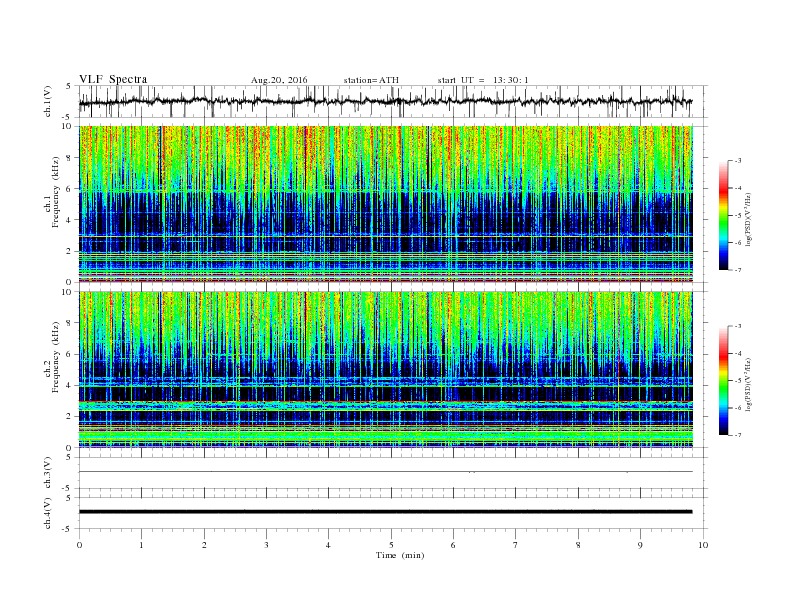This screenshot has width=792, height=612.
Task: Click the 'ch.3(V)' axis label
Action: pos(48,473)
